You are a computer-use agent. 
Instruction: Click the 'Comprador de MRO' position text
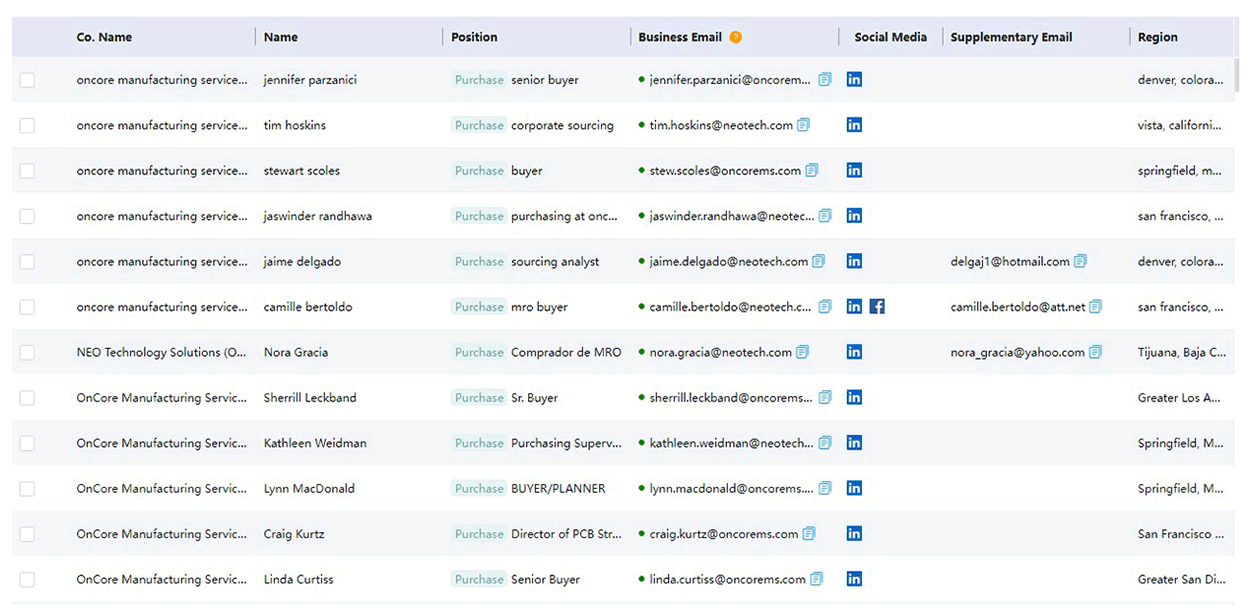coord(566,352)
